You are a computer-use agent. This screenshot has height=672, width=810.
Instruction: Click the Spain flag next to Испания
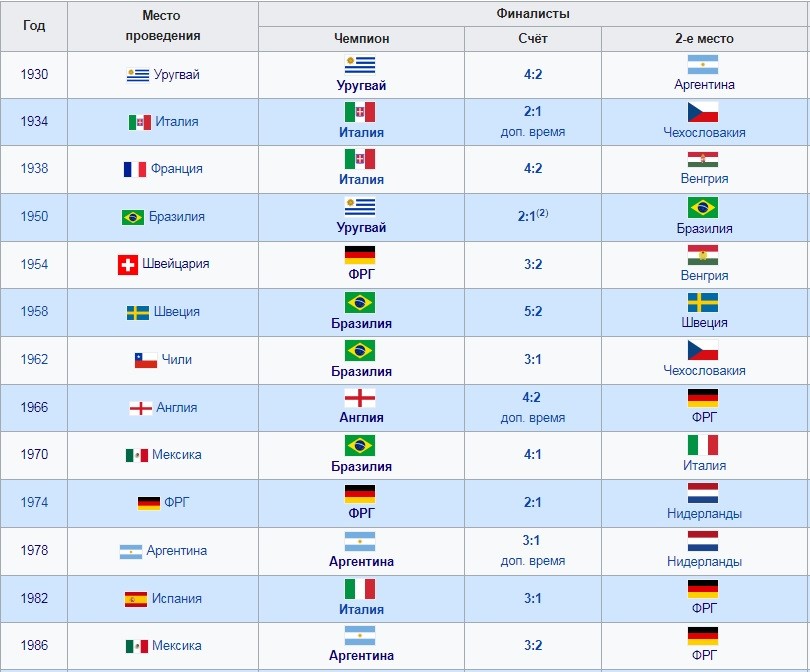[x=136, y=599]
